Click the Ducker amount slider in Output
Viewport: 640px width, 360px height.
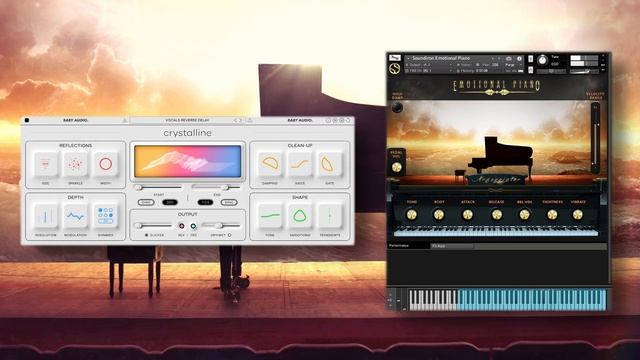(154, 226)
